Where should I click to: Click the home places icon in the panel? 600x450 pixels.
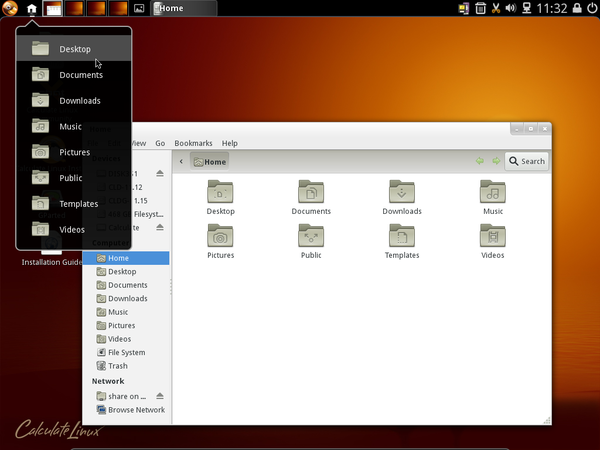[32, 8]
